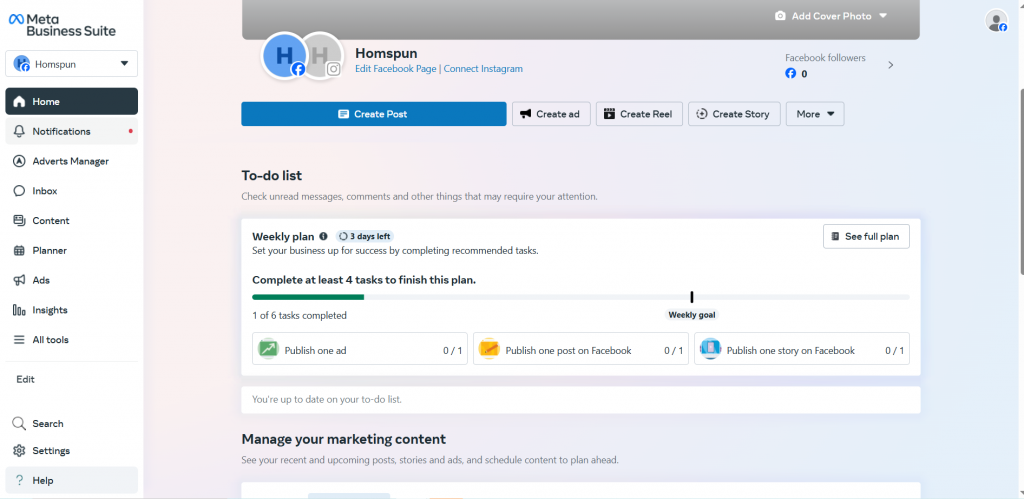Go to Home in sidebar
The width and height of the screenshot is (1024, 499).
[x=72, y=101]
